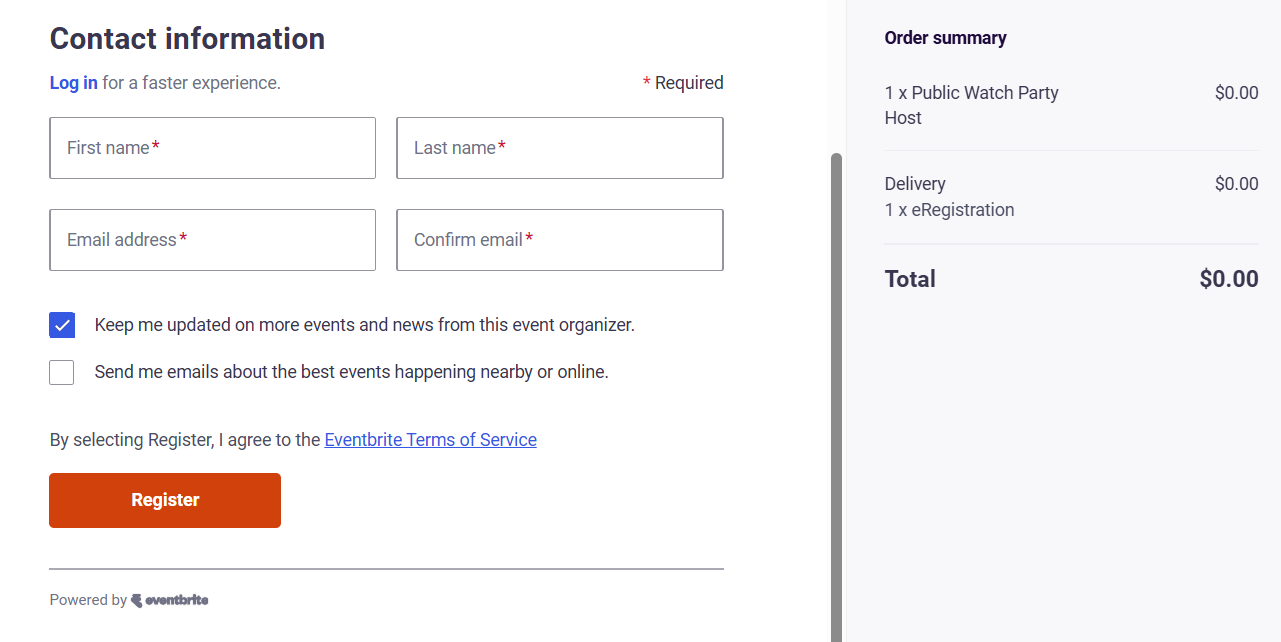Click into the Last name field
The height and width of the screenshot is (642, 1281).
(x=559, y=148)
